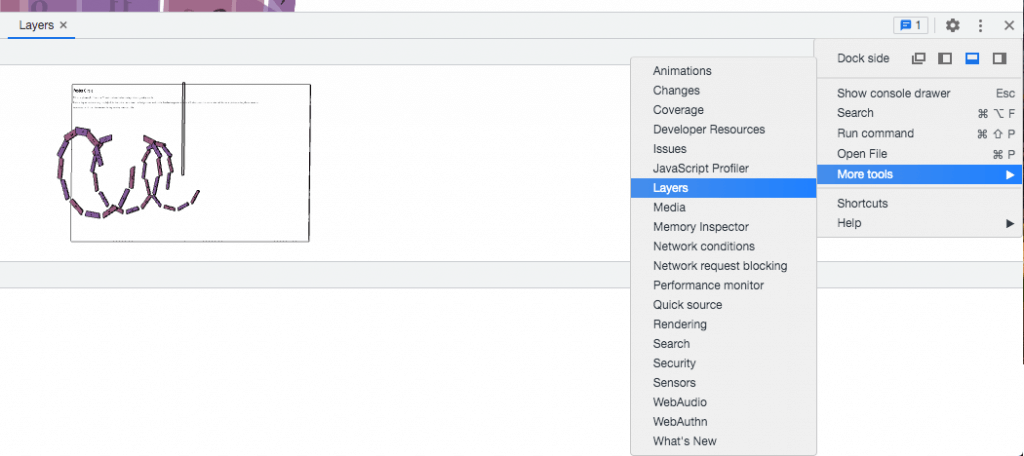Dock DevTools to the right
Image resolution: width=1024 pixels, height=456 pixels.
[999, 58]
